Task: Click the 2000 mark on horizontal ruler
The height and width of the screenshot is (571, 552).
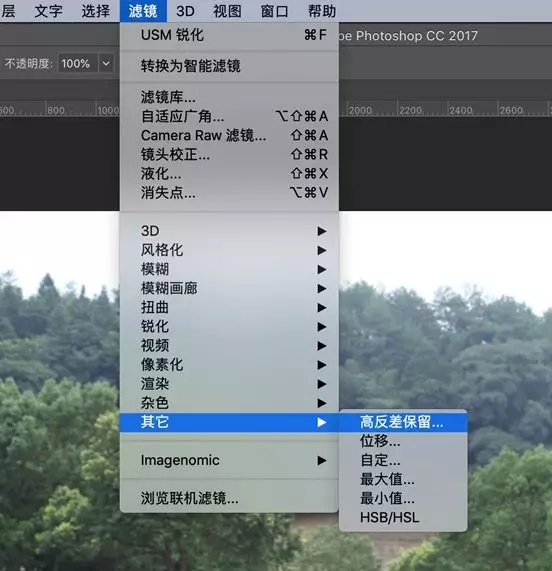Action: tap(360, 110)
